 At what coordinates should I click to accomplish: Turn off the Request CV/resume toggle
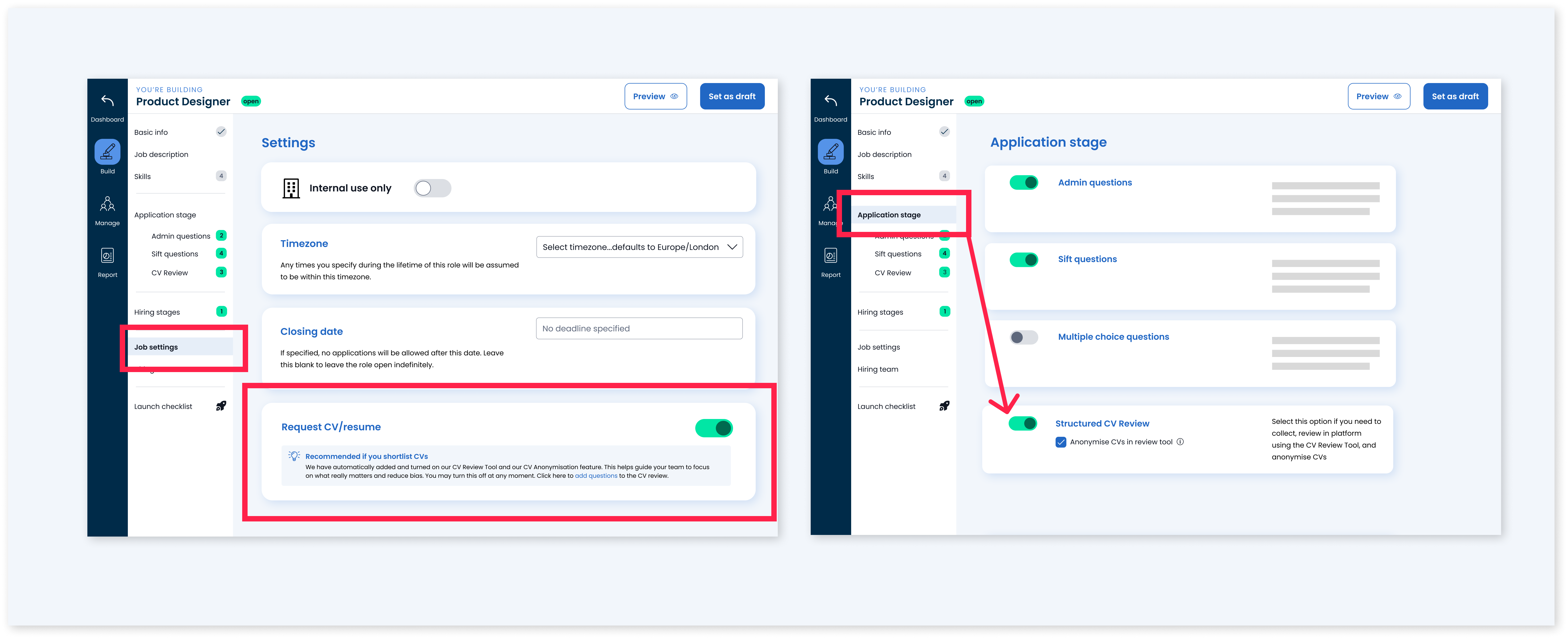(713, 428)
